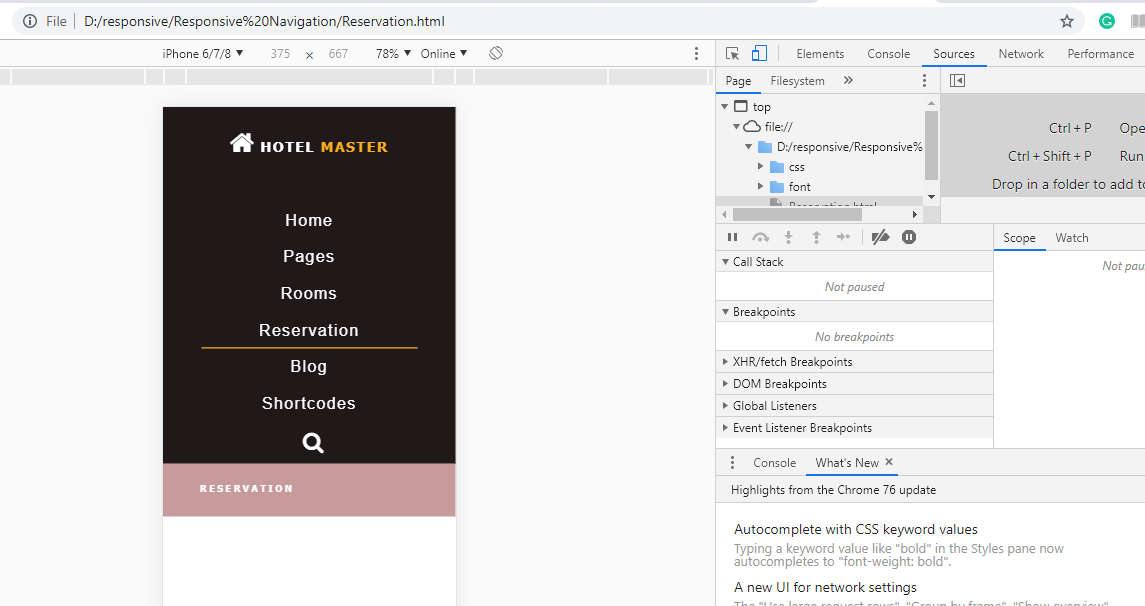This screenshot has width=1145, height=606.
Task: Toggle network throttling offline icon near Online
Action: (495, 53)
